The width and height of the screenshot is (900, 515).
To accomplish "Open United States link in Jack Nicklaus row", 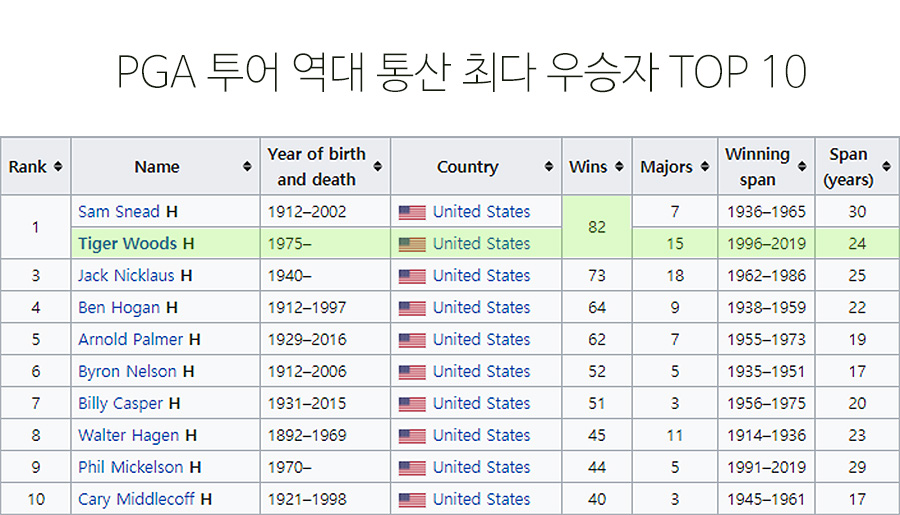I will tap(482, 276).
